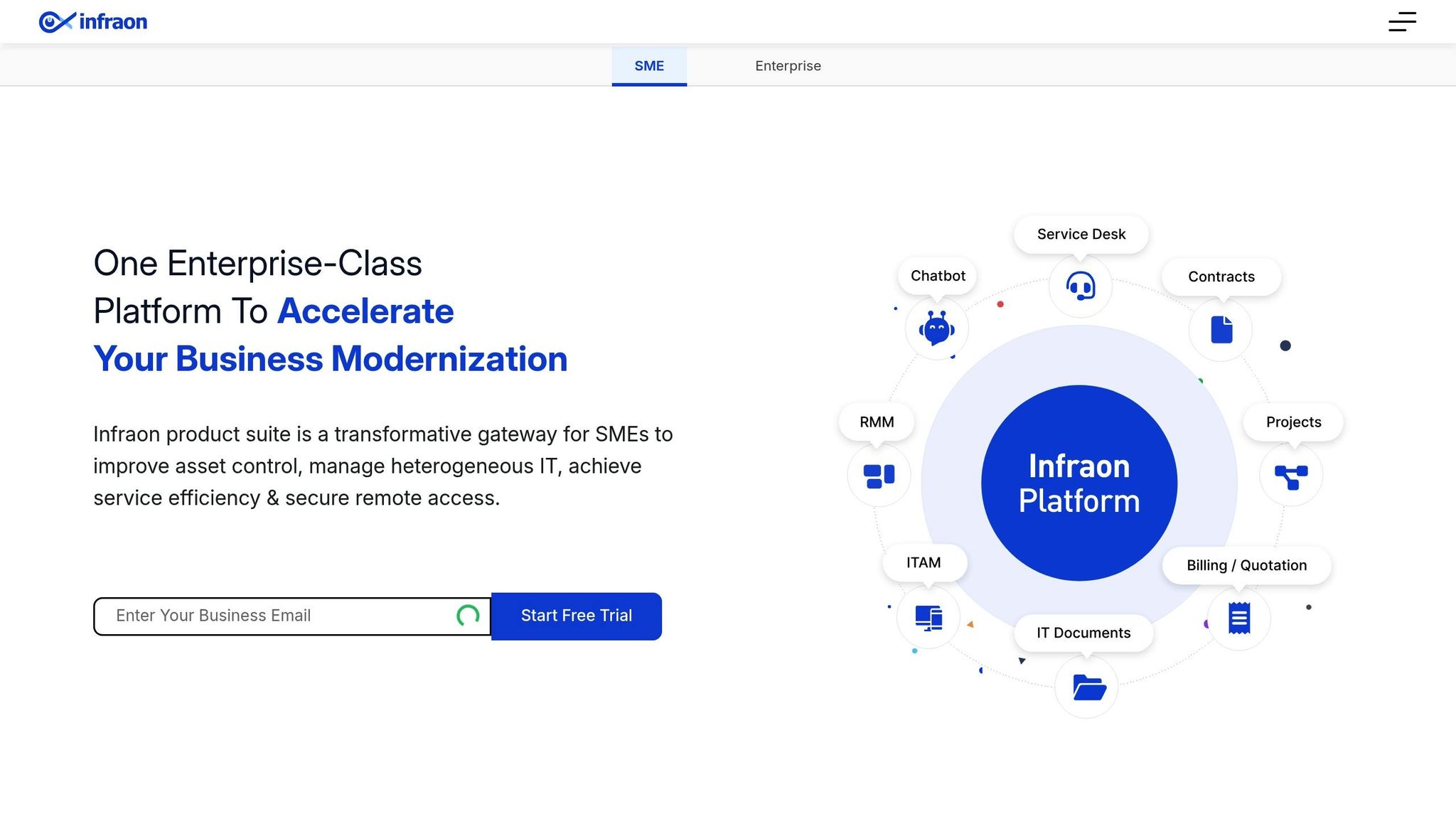The width and height of the screenshot is (1456, 819).
Task: Click the Service Desk label bubble
Action: 1081,235
